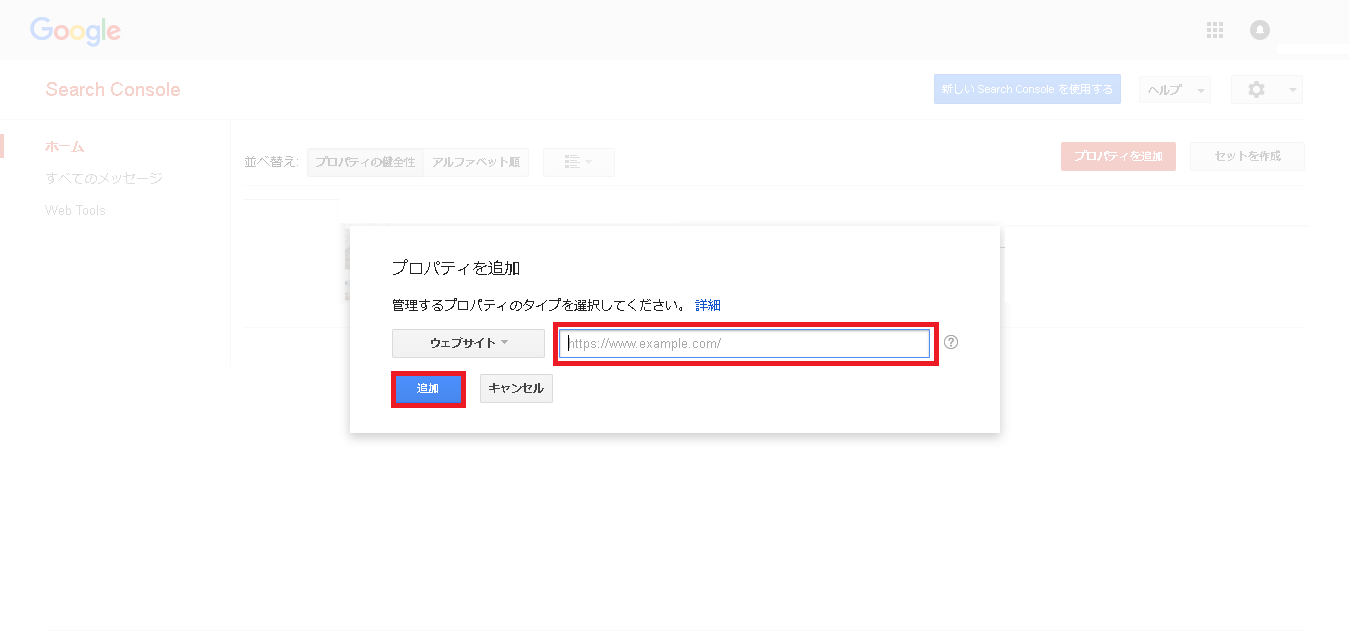The height and width of the screenshot is (640, 1349).
Task: Dismiss the dialog with キャンセル
Action: 516,388
